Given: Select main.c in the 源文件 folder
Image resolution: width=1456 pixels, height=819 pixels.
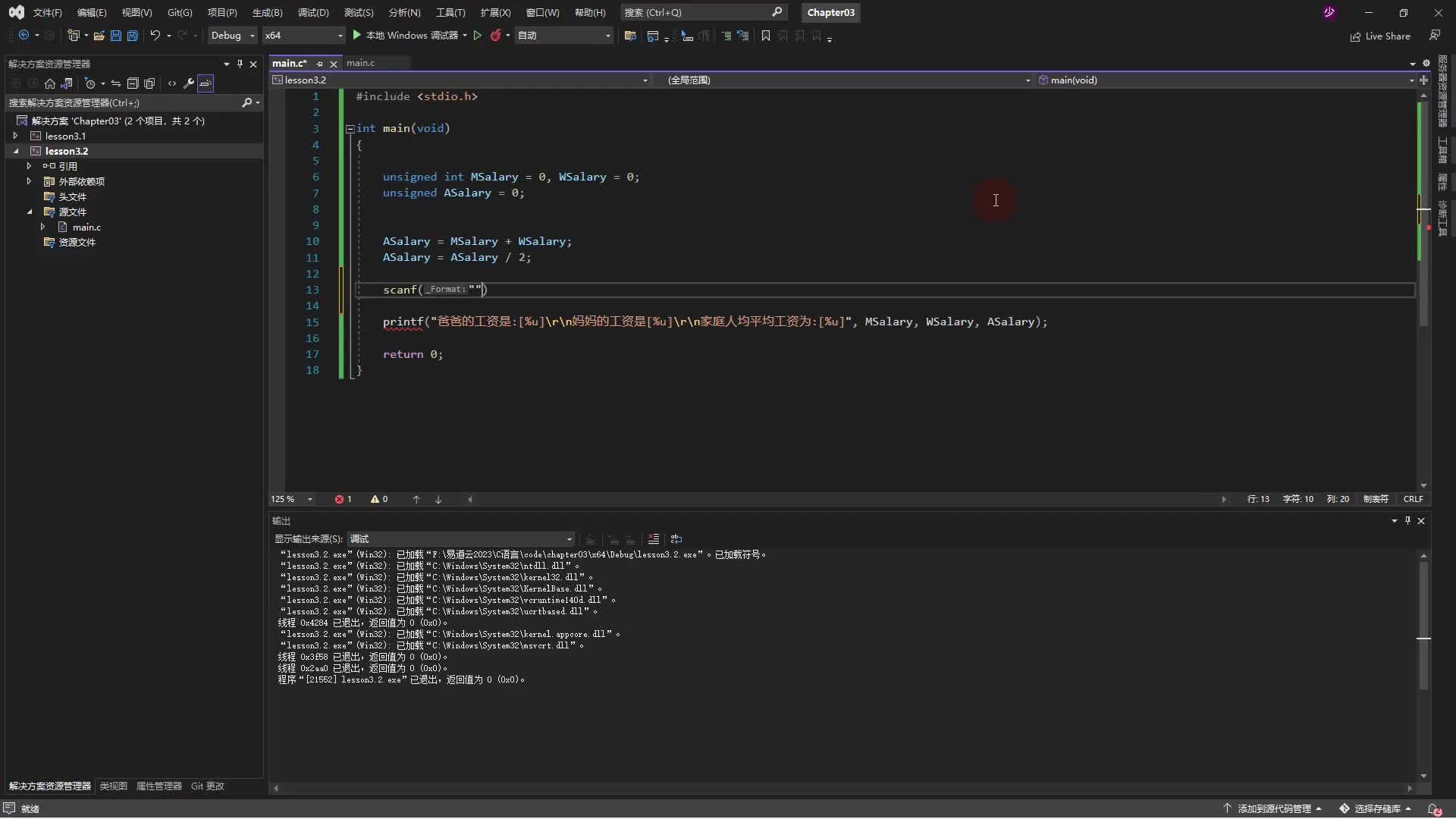Looking at the screenshot, I should pos(86,227).
